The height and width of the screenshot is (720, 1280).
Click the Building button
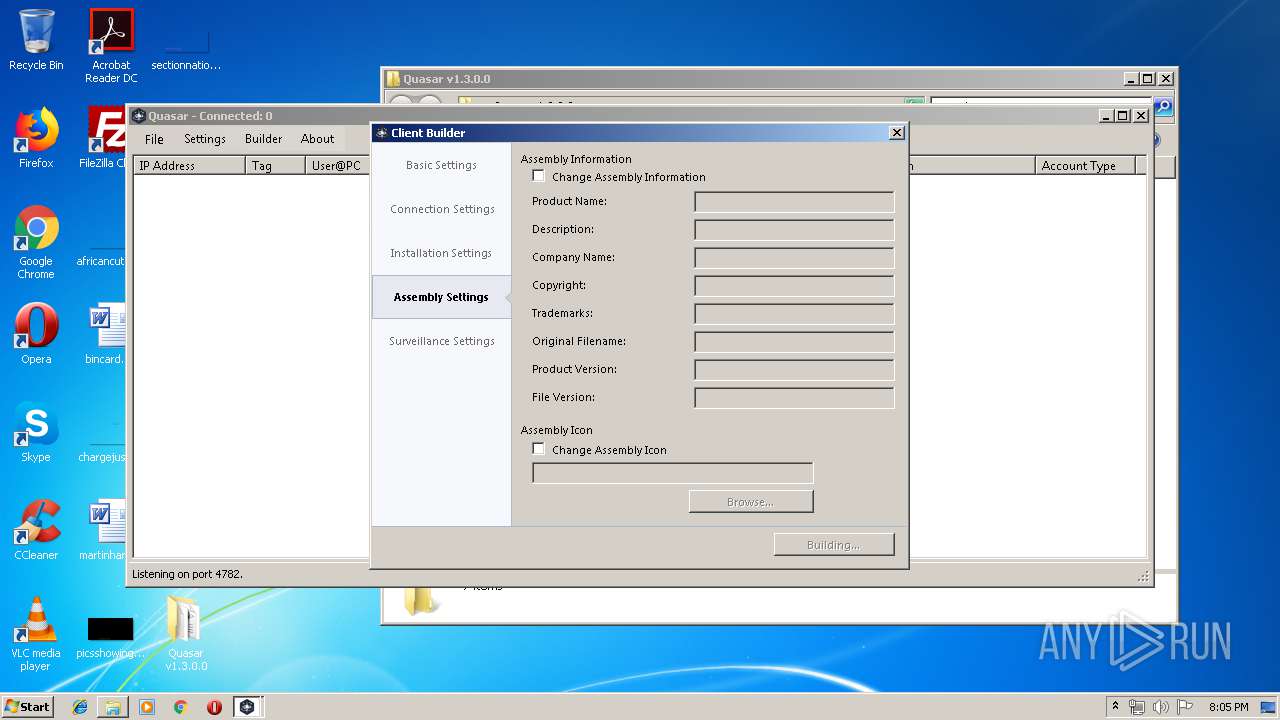pos(834,545)
